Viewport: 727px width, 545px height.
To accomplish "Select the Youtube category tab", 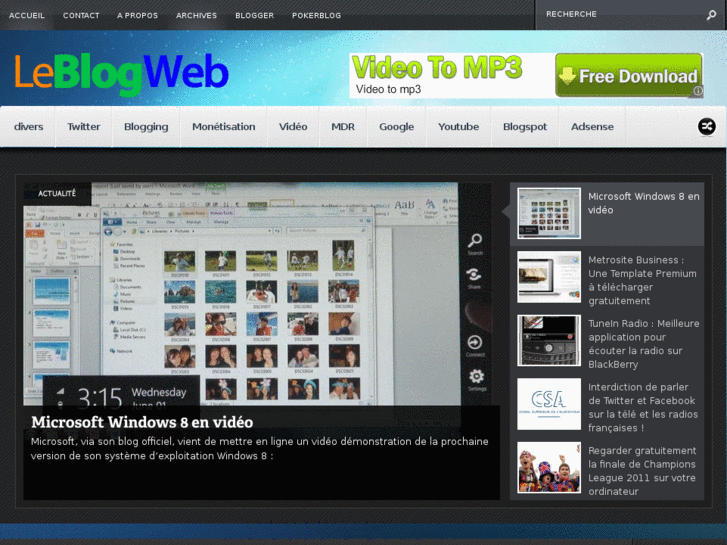I will 459,127.
